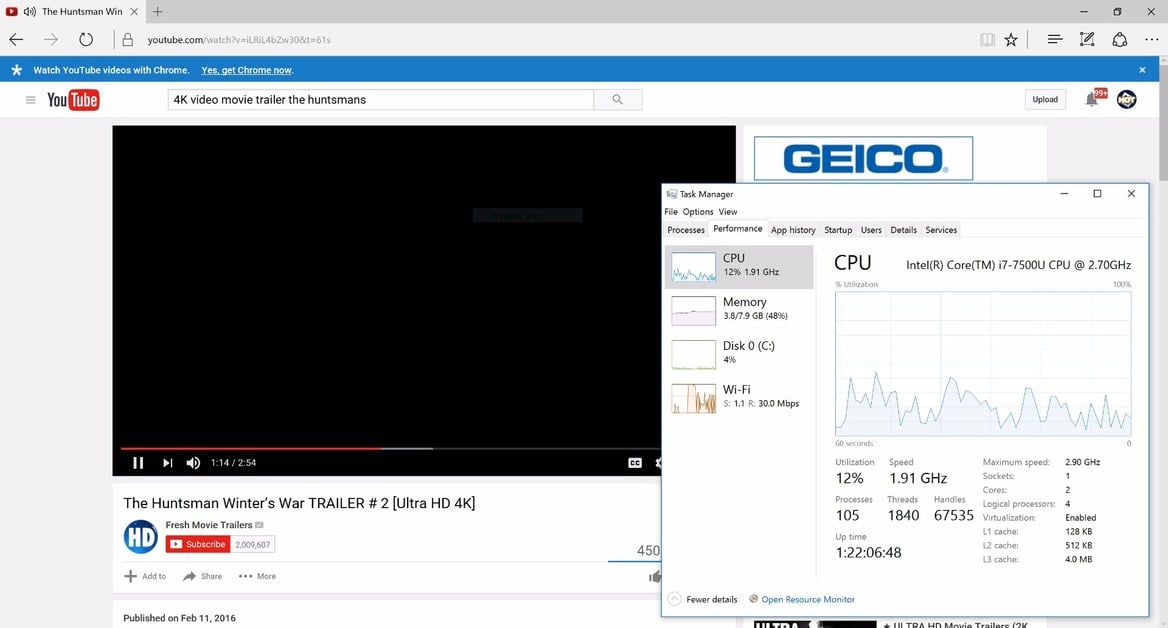Click the video title text
This screenshot has width=1168, height=628.
(x=299, y=503)
